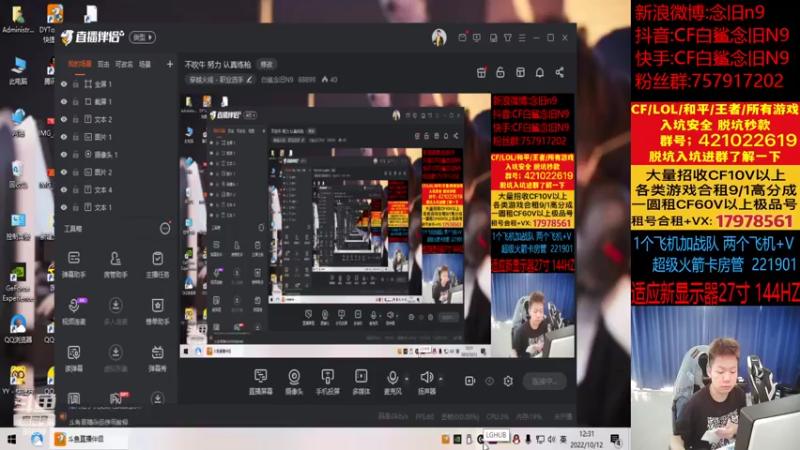This screenshot has width=800, height=450.
Task: Click the stream preview canvas
Action: 377,225
